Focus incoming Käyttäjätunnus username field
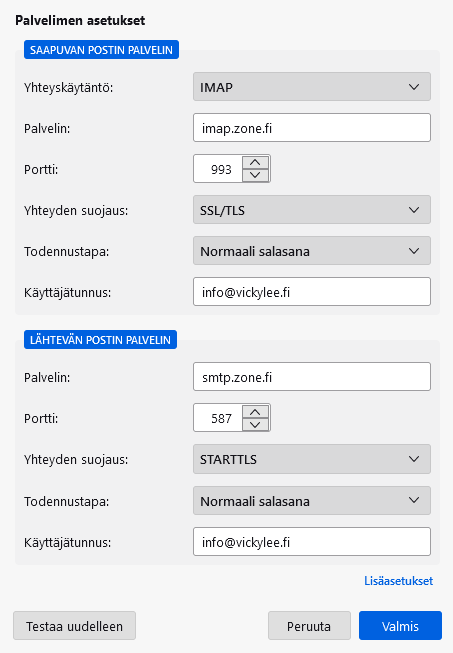 311,292
